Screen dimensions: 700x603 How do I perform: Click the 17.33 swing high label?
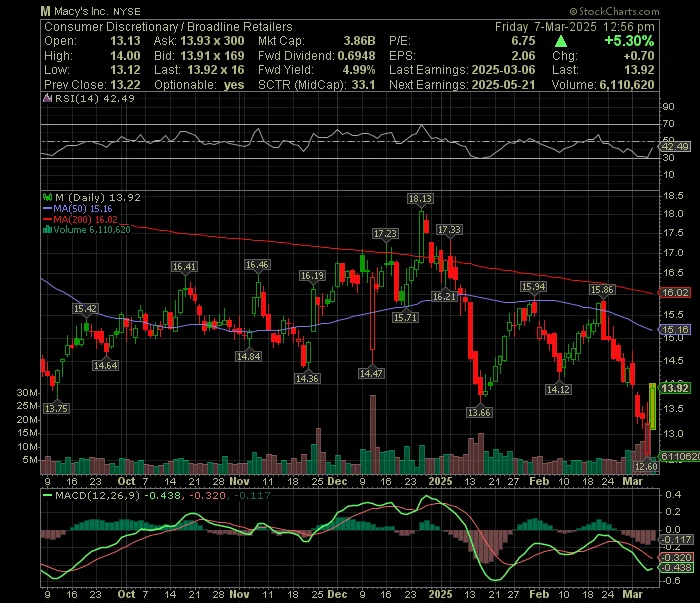click(449, 230)
